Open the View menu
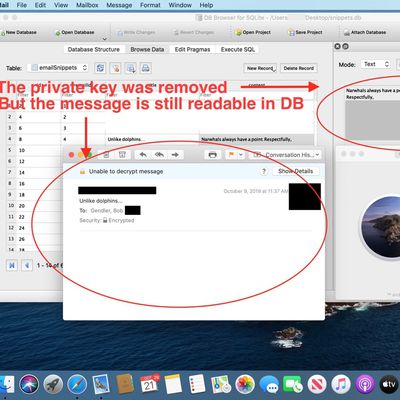The height and width of the screenshot is (400, 400). tap(61, 5)
